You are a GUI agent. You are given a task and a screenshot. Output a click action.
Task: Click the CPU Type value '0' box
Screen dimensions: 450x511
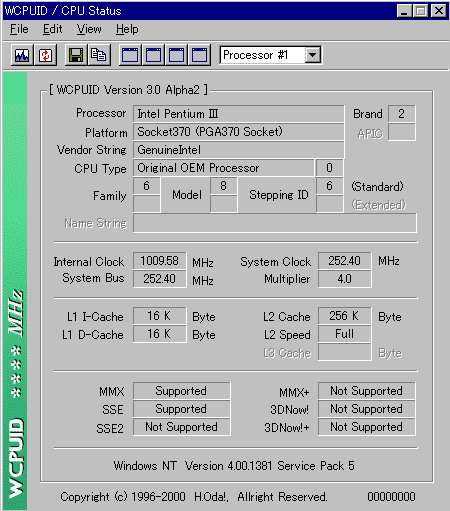(329, 168)
